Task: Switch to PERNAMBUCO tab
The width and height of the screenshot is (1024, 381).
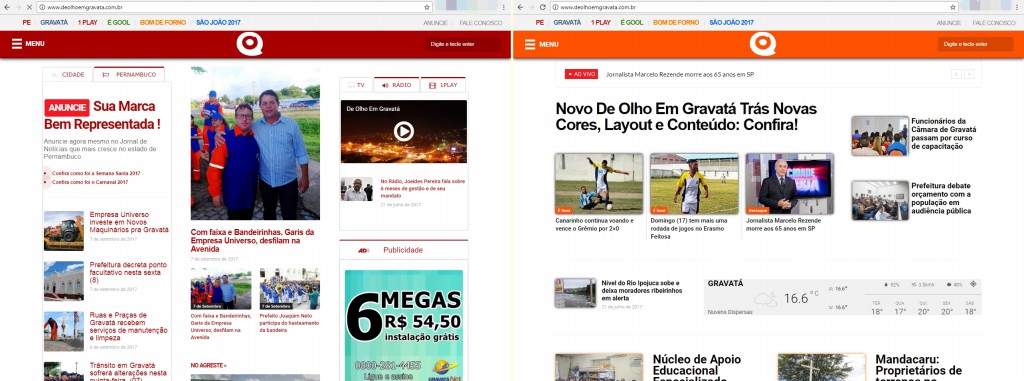Action: 129,75
